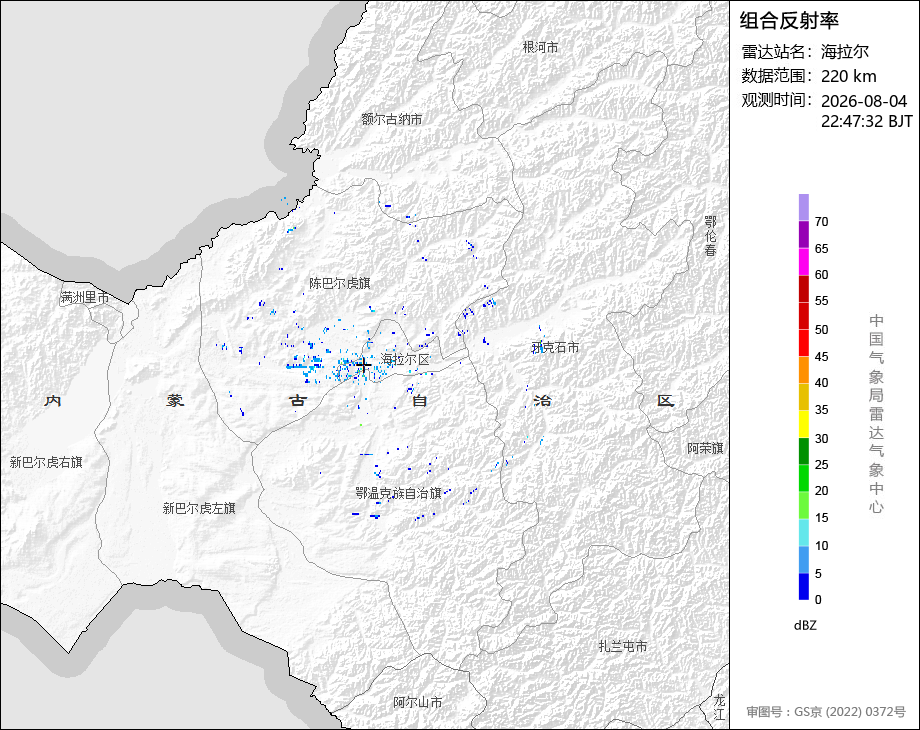
Task: Click the 阿尔山市 city label
Action: 418,702
